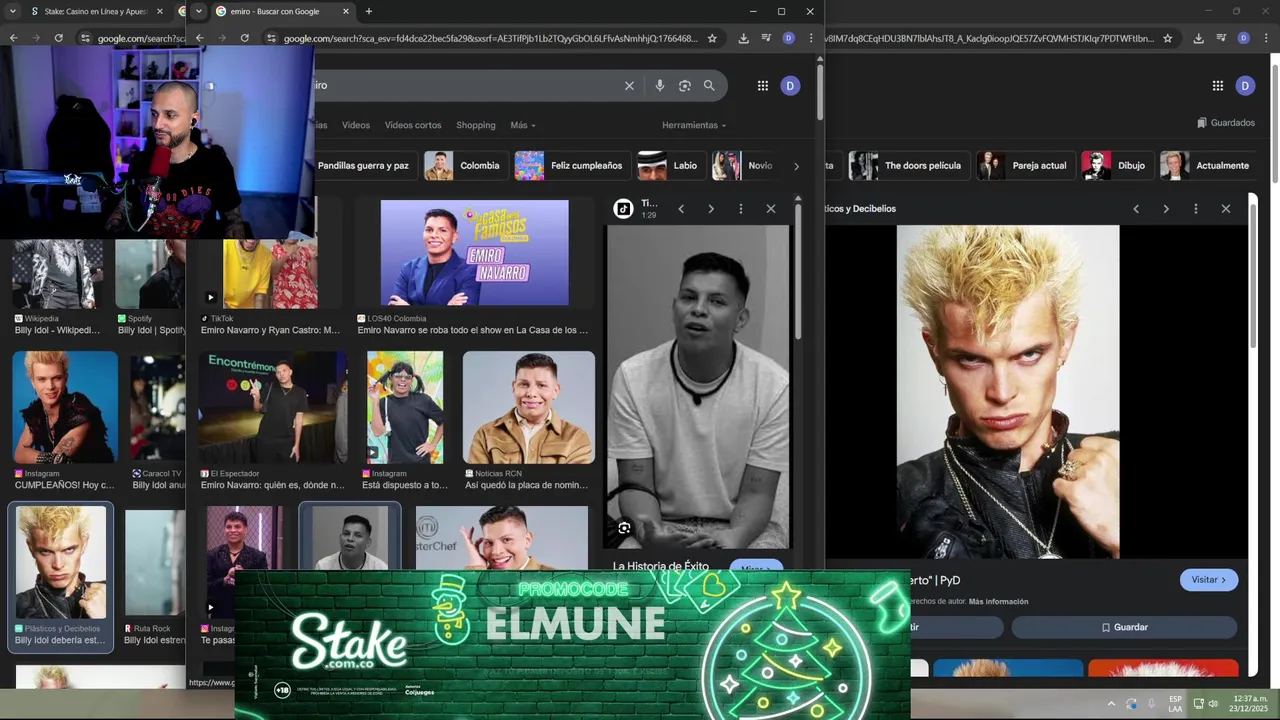Start voice search with microphone icon
The width and height of the screenshot is (1280, 720).
point(660,86)
